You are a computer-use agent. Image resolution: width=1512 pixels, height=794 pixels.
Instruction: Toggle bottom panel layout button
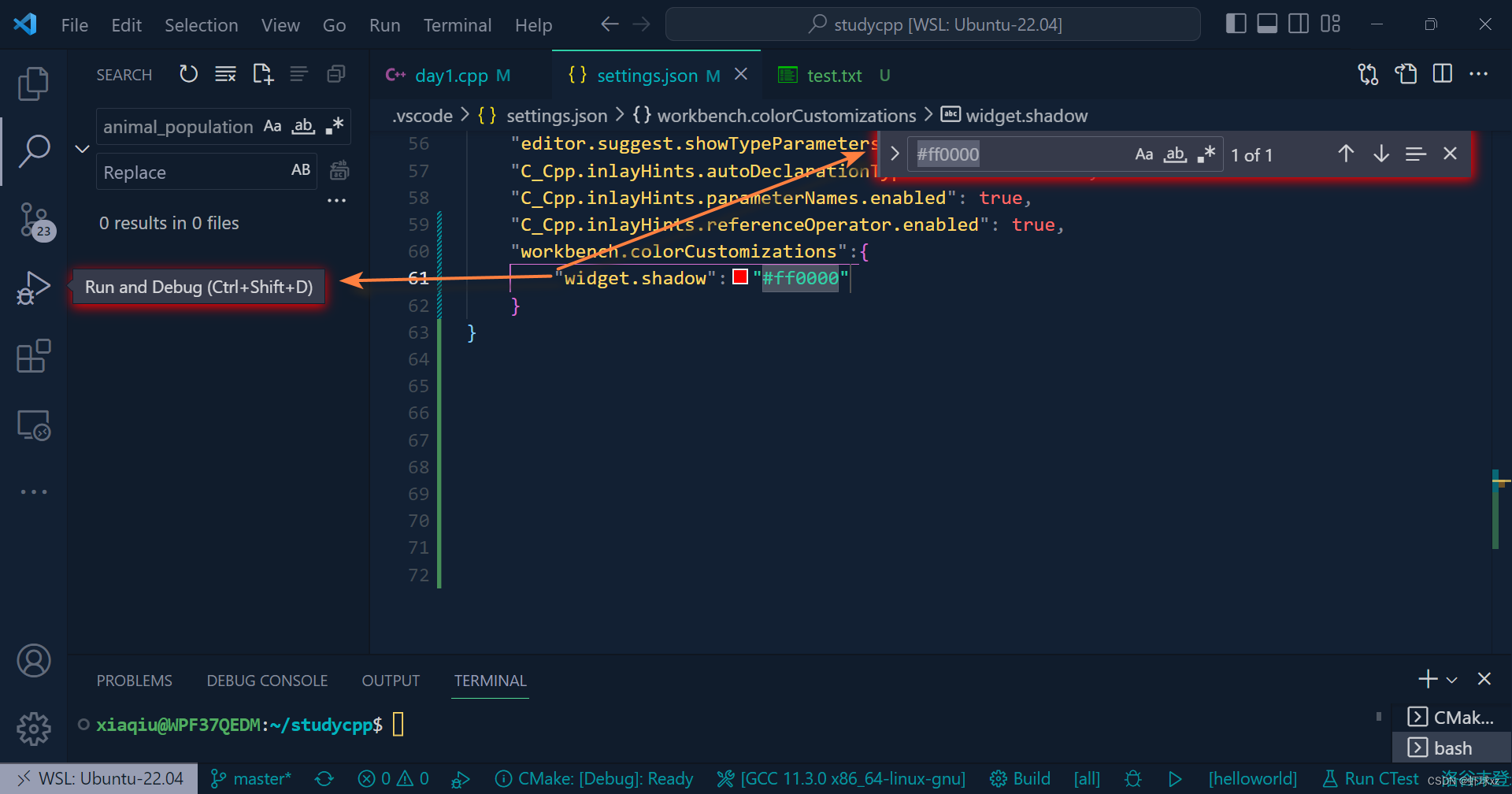click(1267, 24)
